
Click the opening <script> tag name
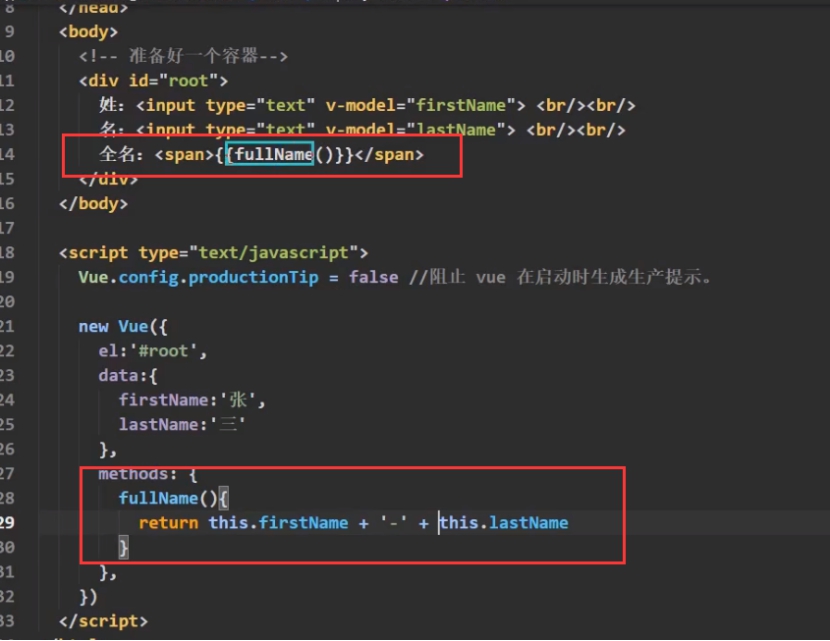point(98,252)
